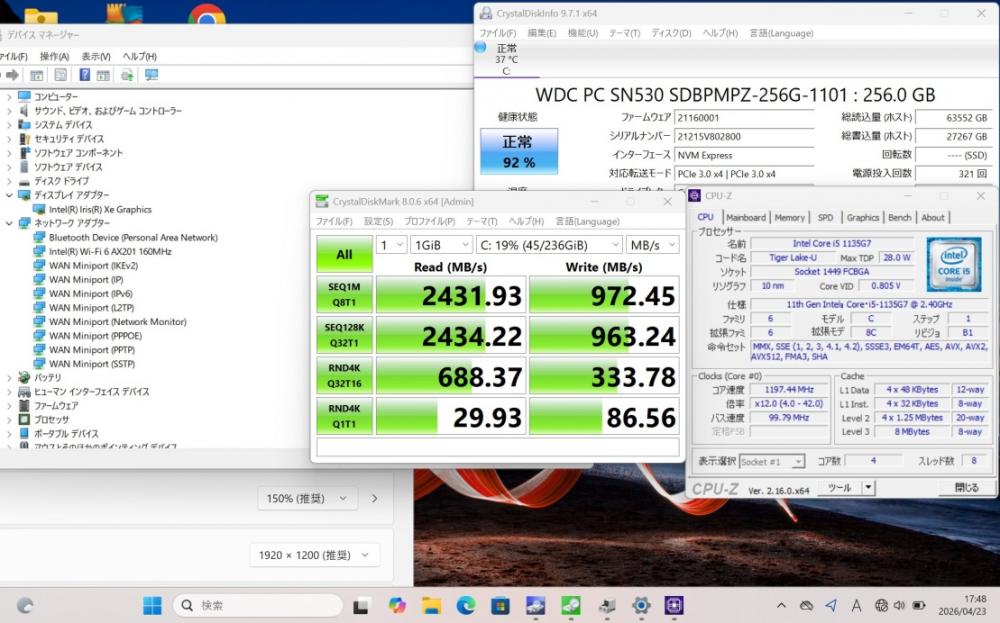Open Task View from the taskbar
The image size is (1000, 623).
coord(361,605)
